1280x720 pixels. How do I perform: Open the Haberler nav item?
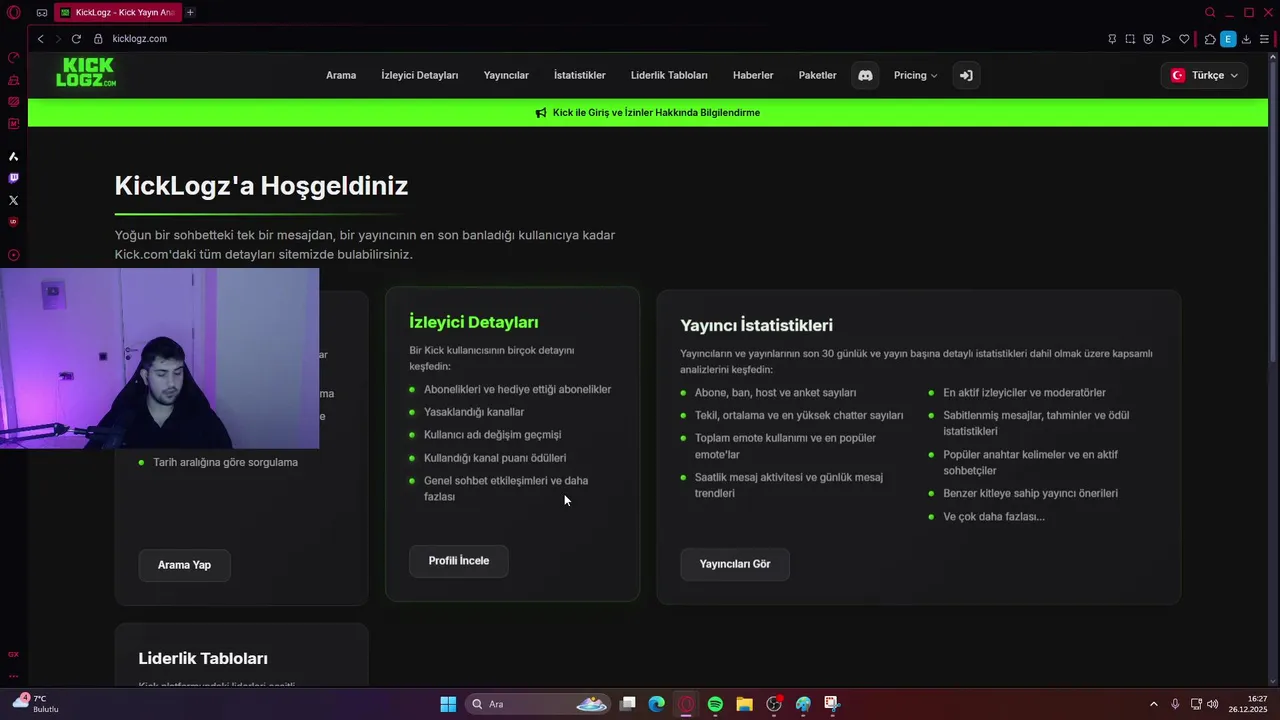coord(753,75)
